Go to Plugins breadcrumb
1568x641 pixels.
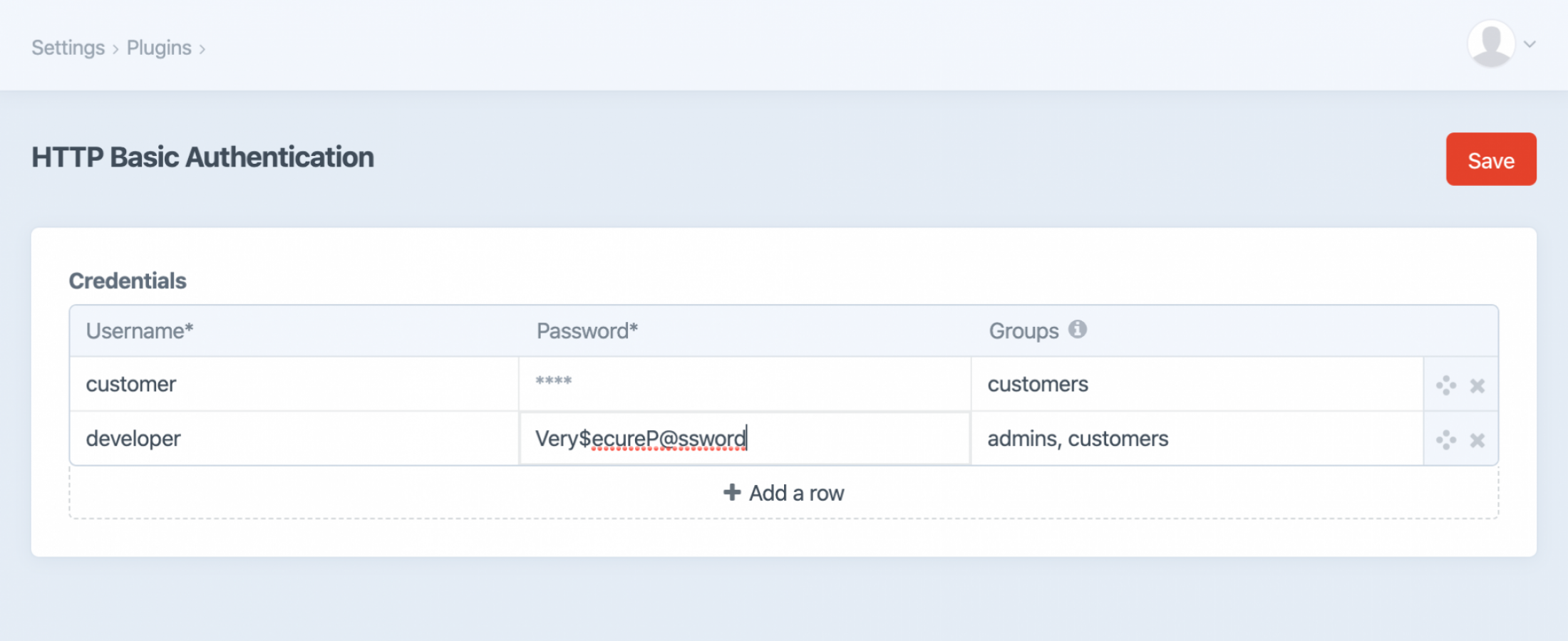coord(159,48)
